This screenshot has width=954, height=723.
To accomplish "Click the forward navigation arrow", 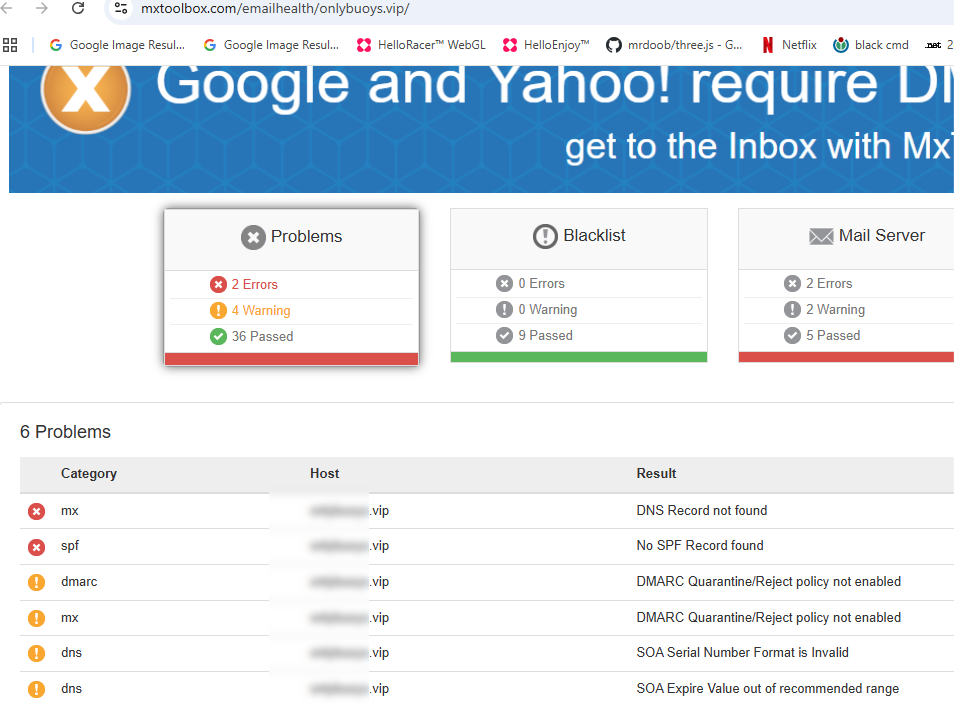I will click(41, 8).
